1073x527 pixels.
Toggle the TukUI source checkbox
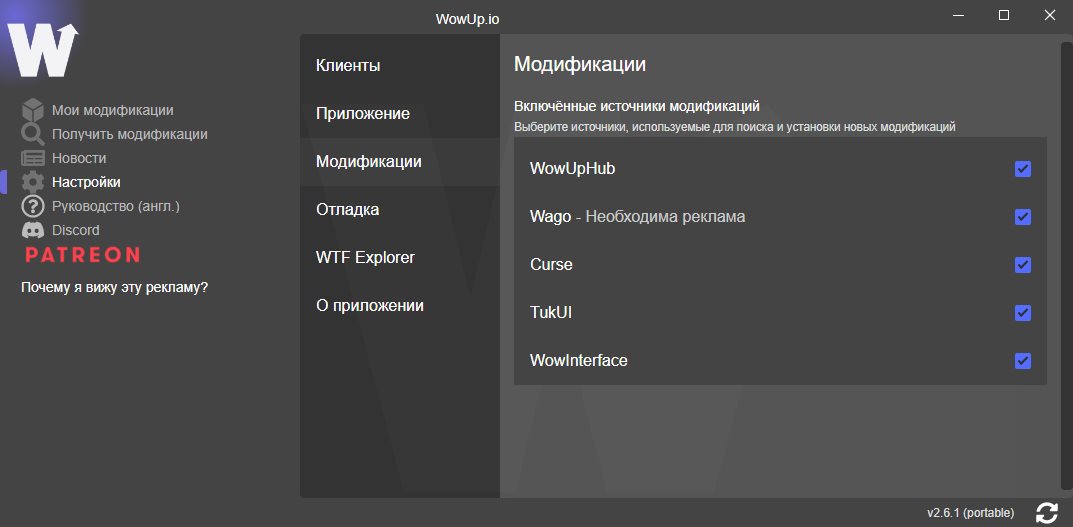click(1022, 313)
